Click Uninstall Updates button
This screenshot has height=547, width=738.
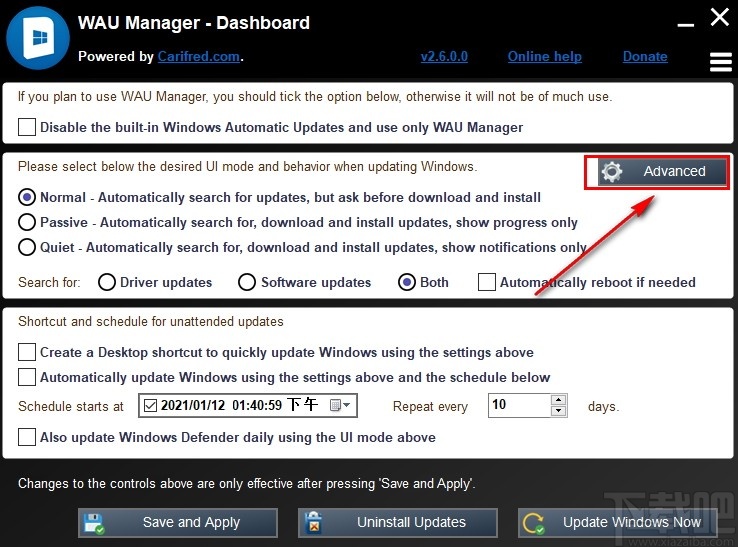click(x=398, y=523)
